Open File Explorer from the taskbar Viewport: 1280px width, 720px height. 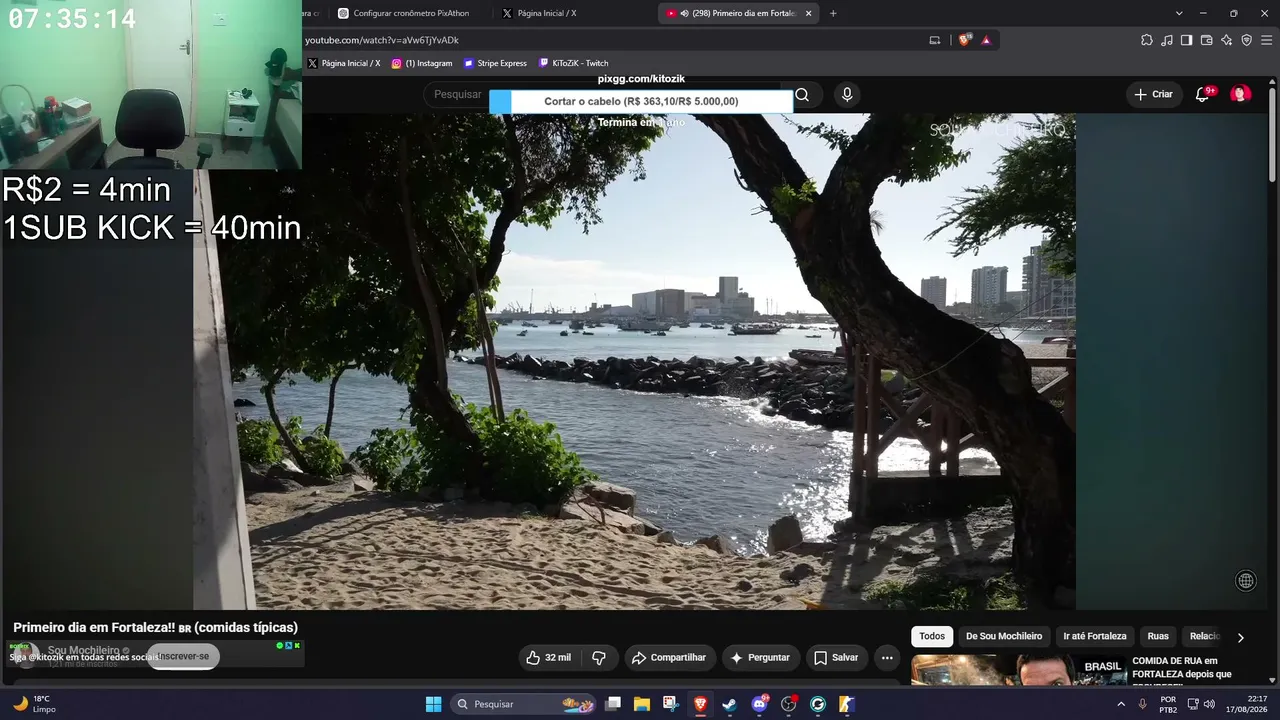coord(642,704)
